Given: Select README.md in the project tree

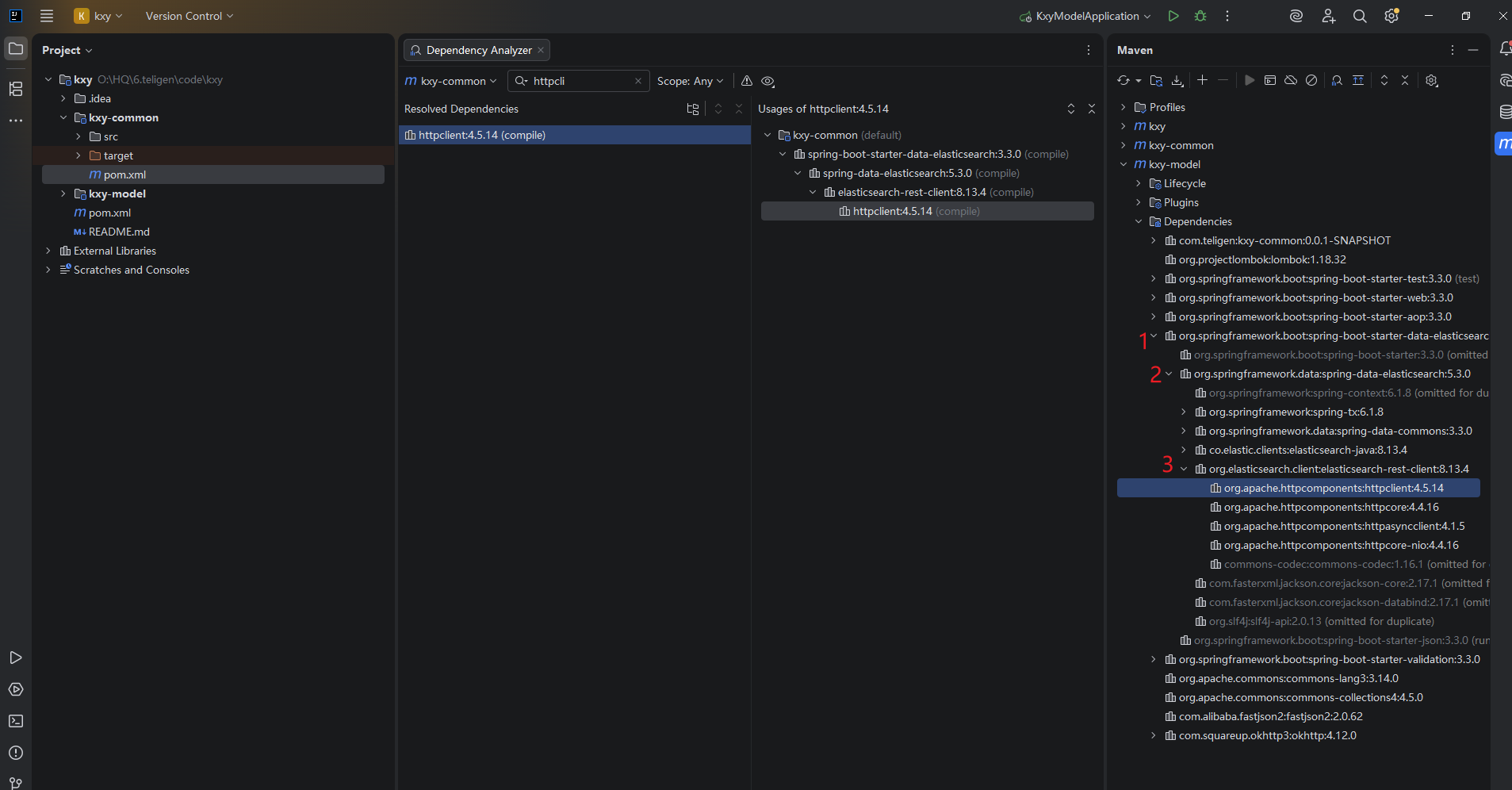Looking at the screenshot, I should pos(119,232).
